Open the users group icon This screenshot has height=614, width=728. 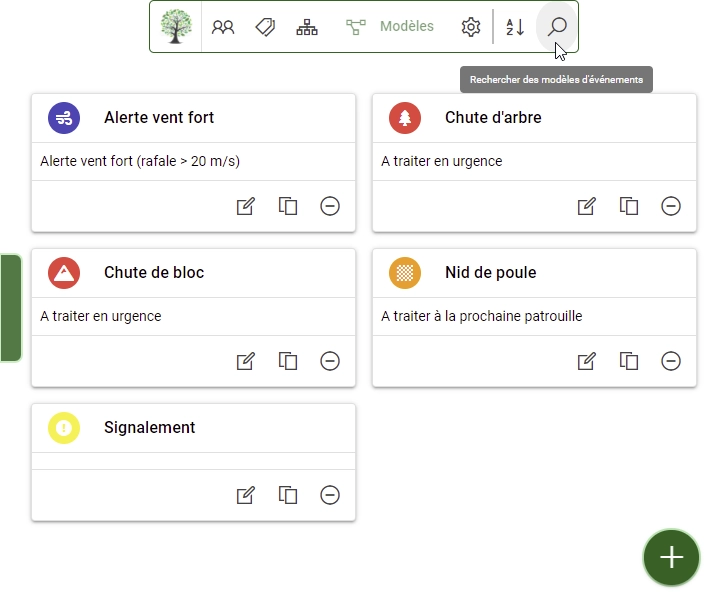223,27
